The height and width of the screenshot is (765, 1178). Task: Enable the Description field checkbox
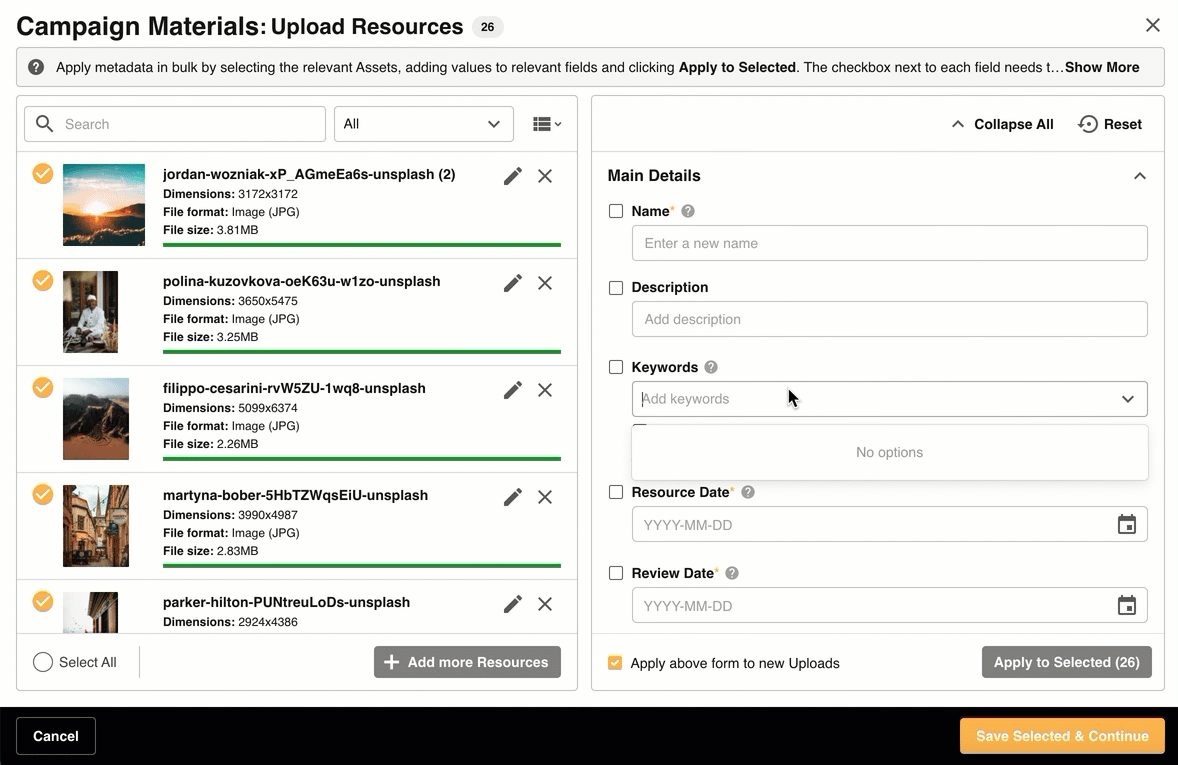pos(616,287)
